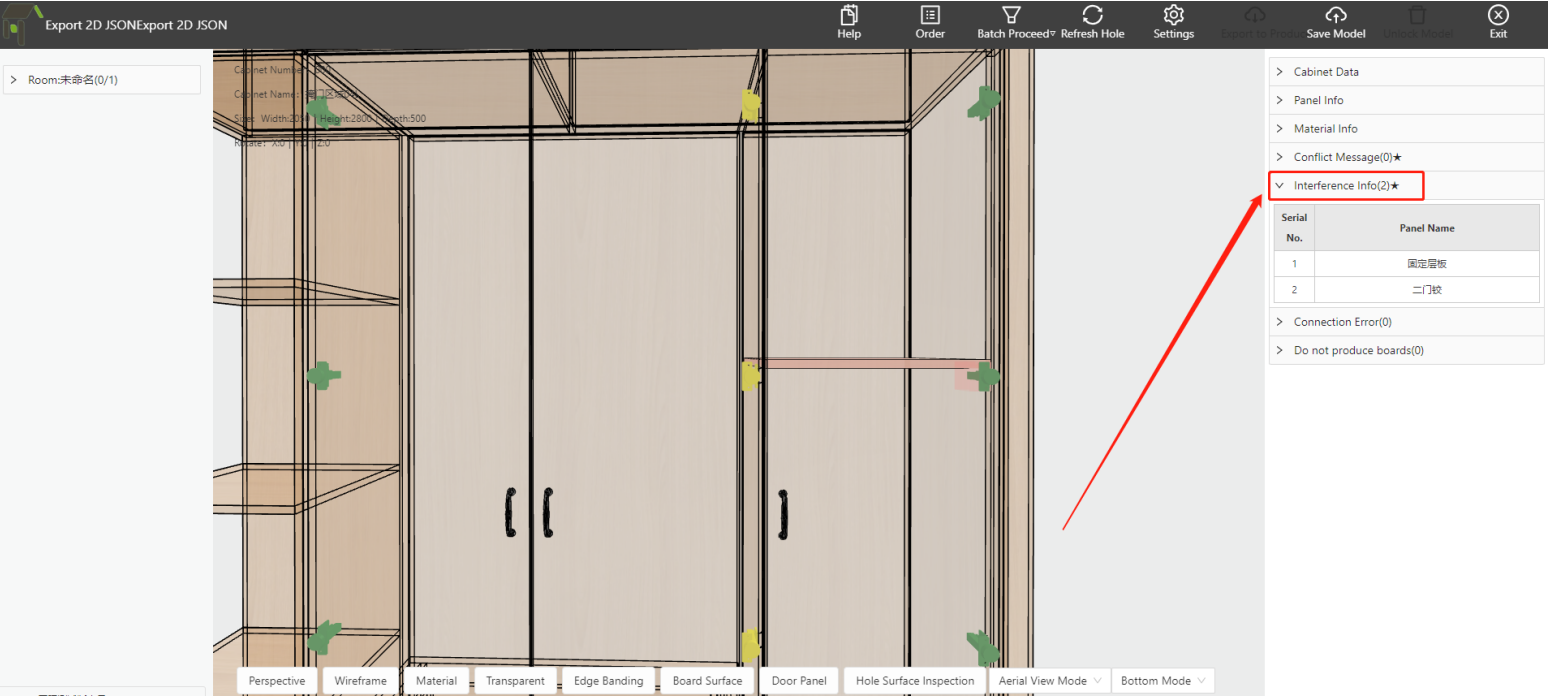Click the Save Model cloud icon

pos(1335,16)
